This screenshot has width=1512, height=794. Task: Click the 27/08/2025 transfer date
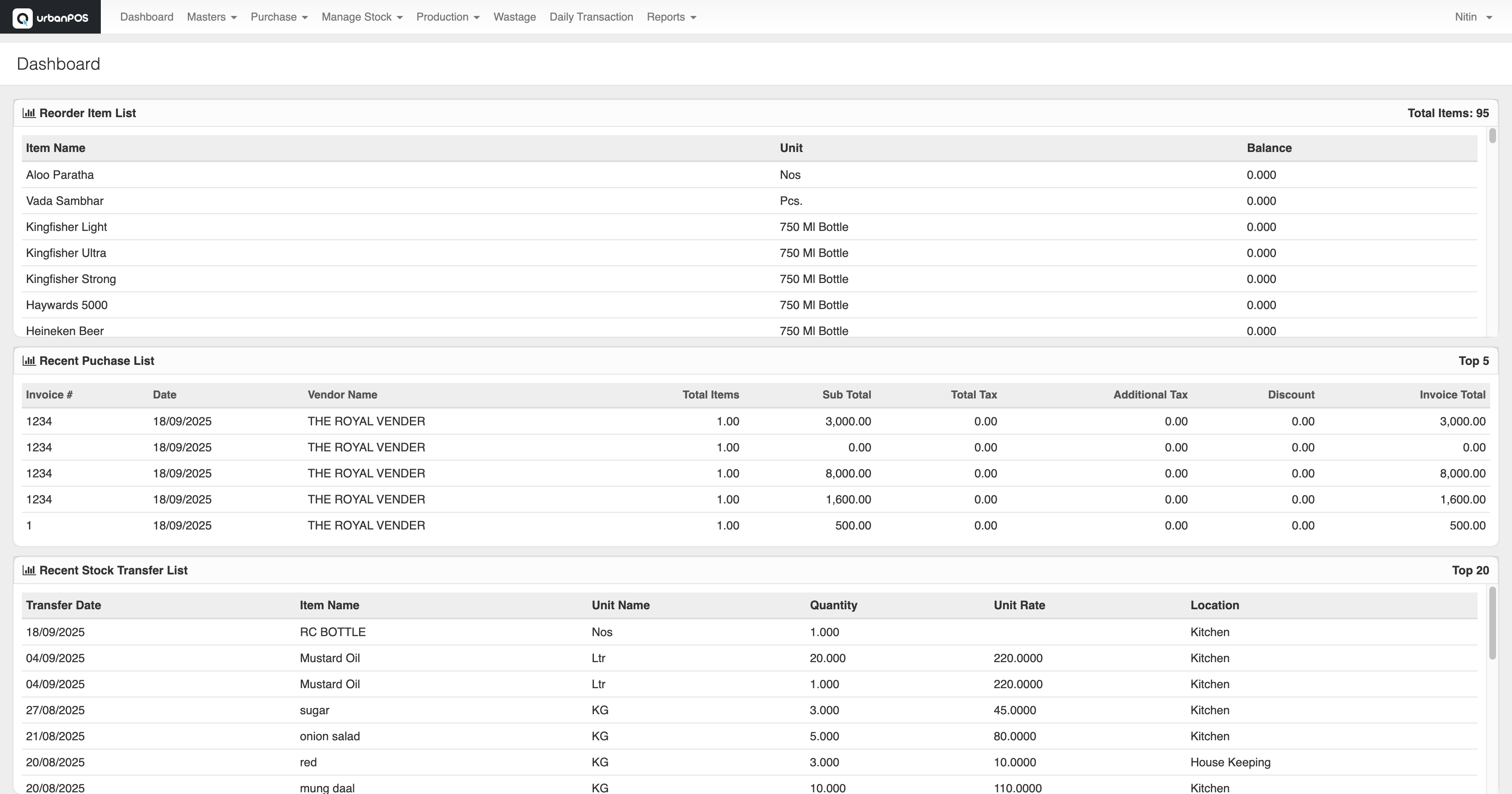click(x=55, y=710)
